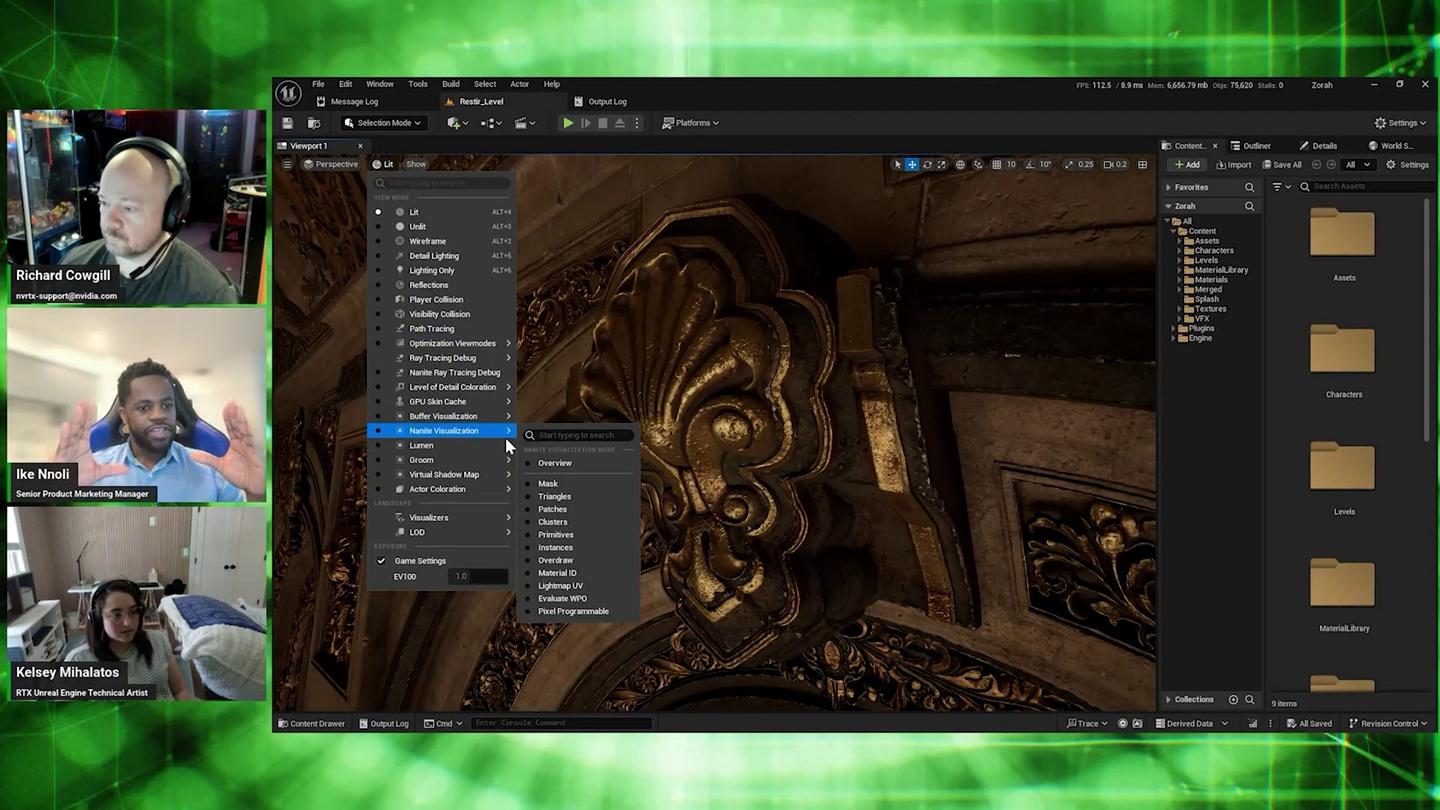Click the Eject button in the play toolbar
Viewport: 1440px width, 810px height.
pyautogui.click(x=619, y=123)
